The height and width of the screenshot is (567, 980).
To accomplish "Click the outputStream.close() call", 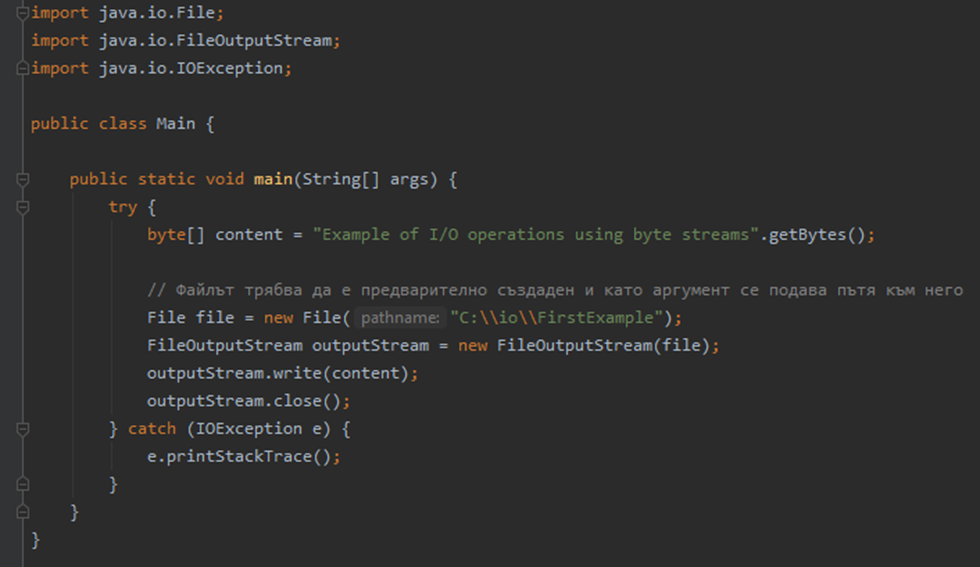I will click(244, 401).
